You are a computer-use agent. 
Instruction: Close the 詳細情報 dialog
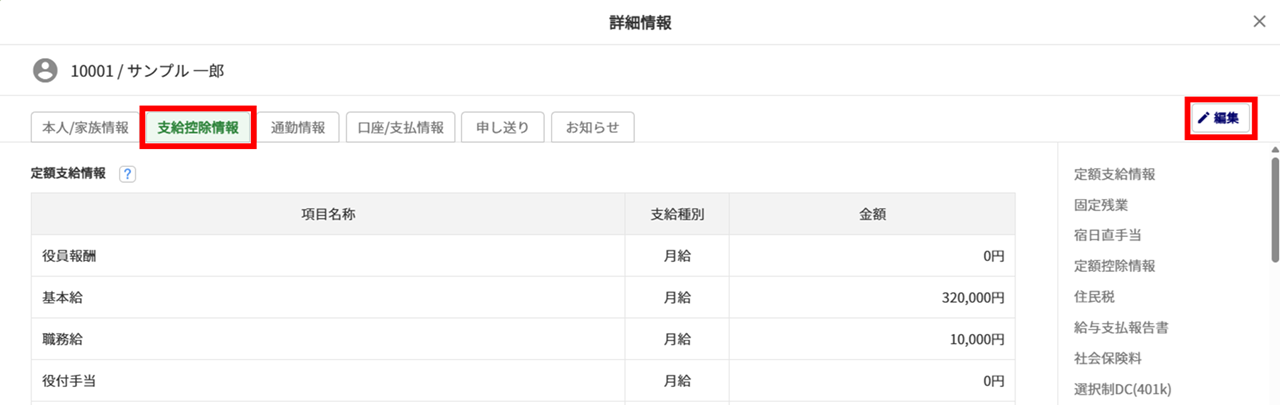[1259, 22]
